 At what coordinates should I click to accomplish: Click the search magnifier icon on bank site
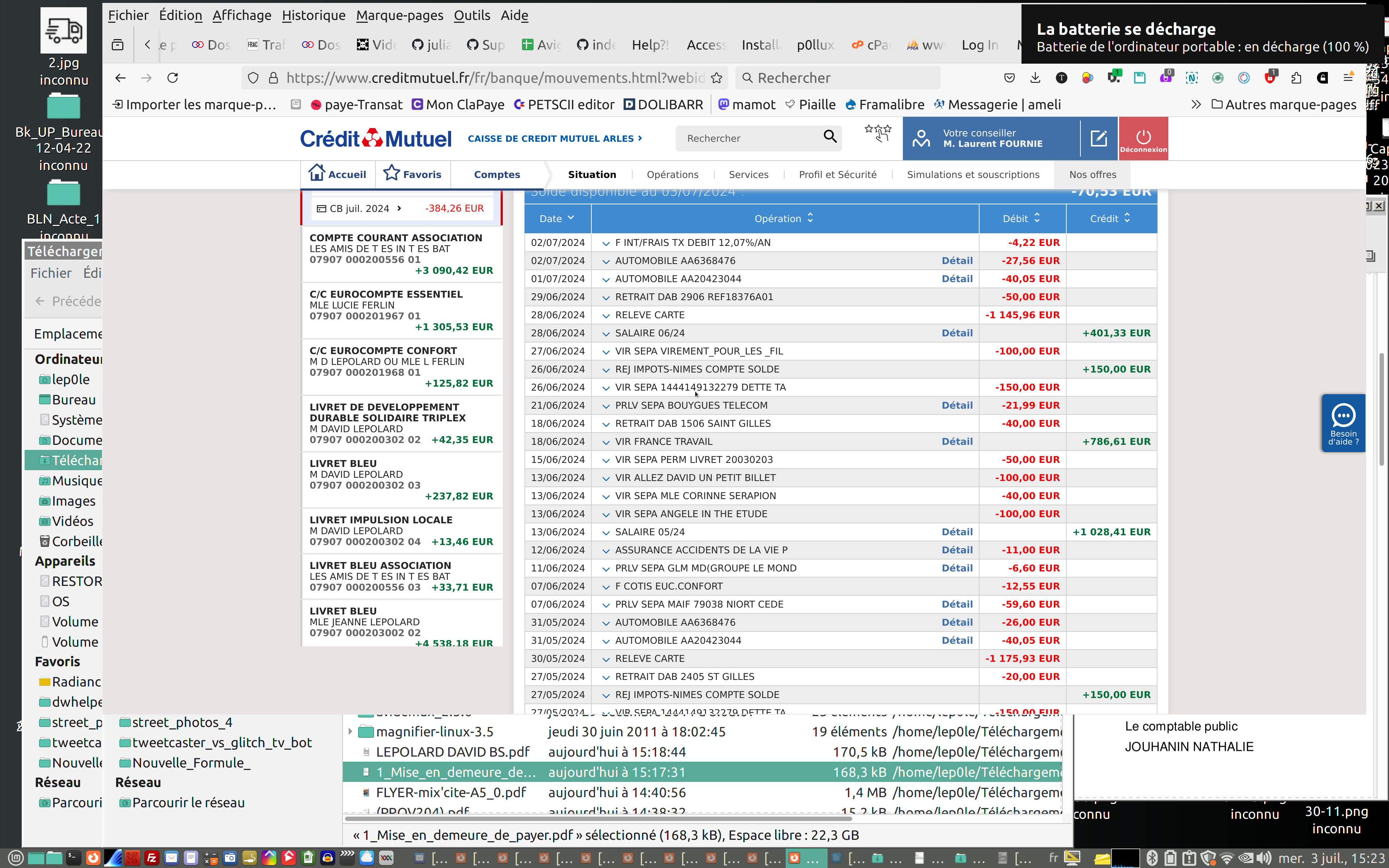coord(830,137)
